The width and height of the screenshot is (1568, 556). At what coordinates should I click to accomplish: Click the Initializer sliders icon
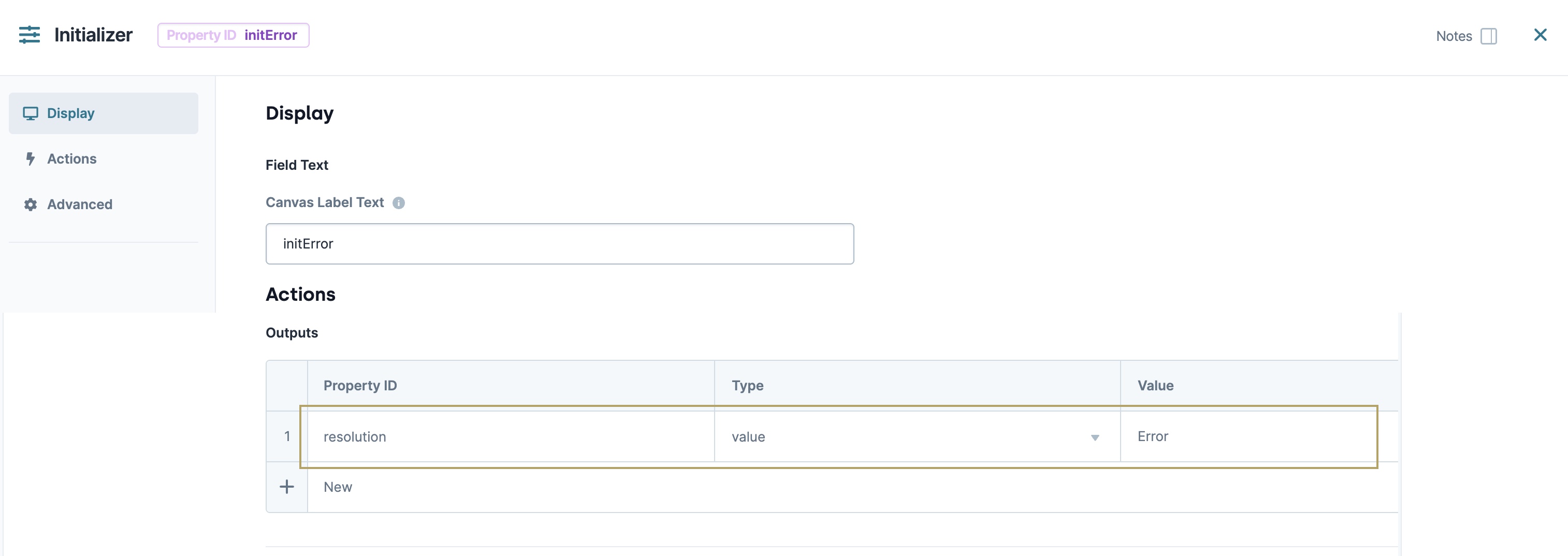pyautogui.click(x=30, y=35)
